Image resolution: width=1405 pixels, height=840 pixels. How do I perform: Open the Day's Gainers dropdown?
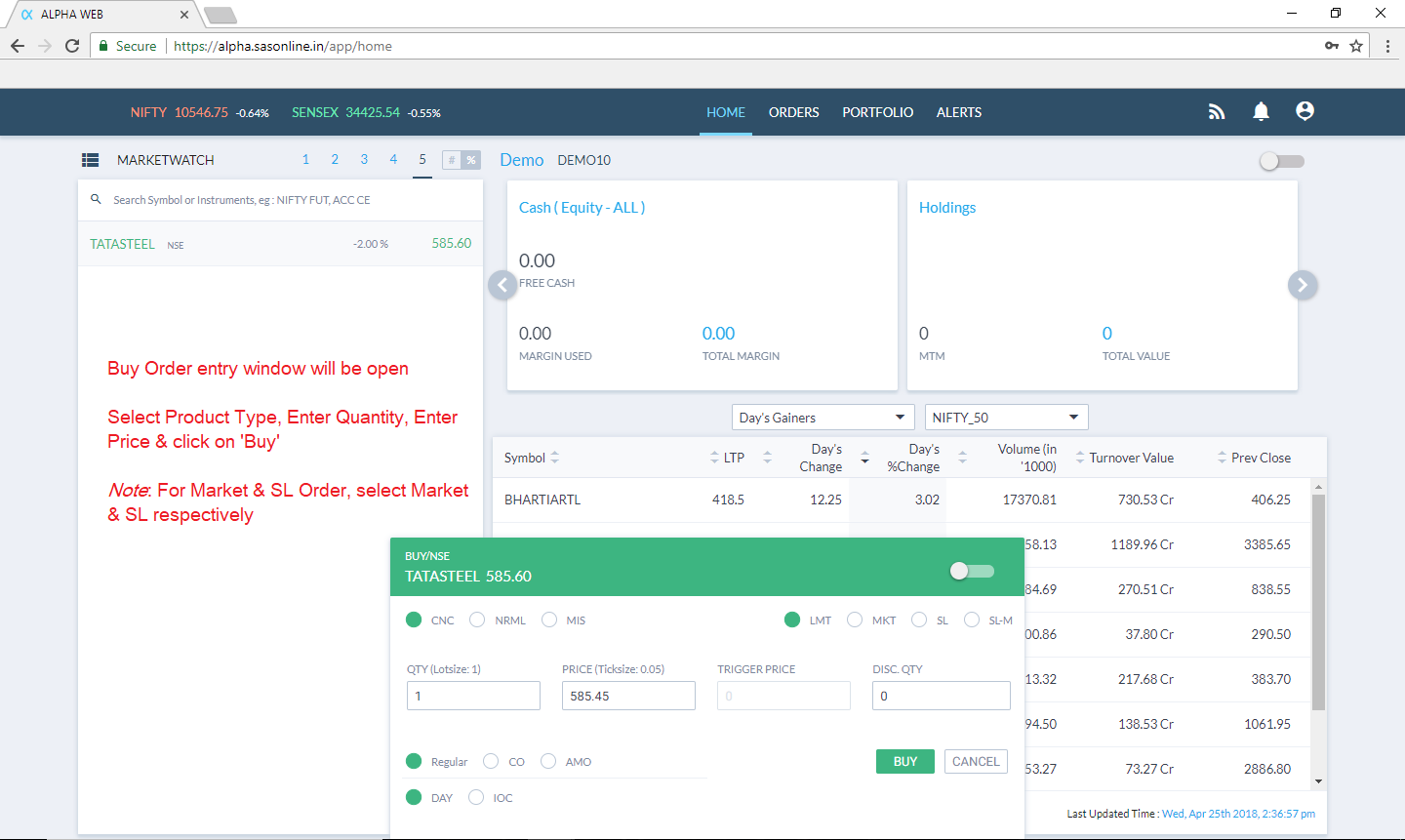(823, 418)
